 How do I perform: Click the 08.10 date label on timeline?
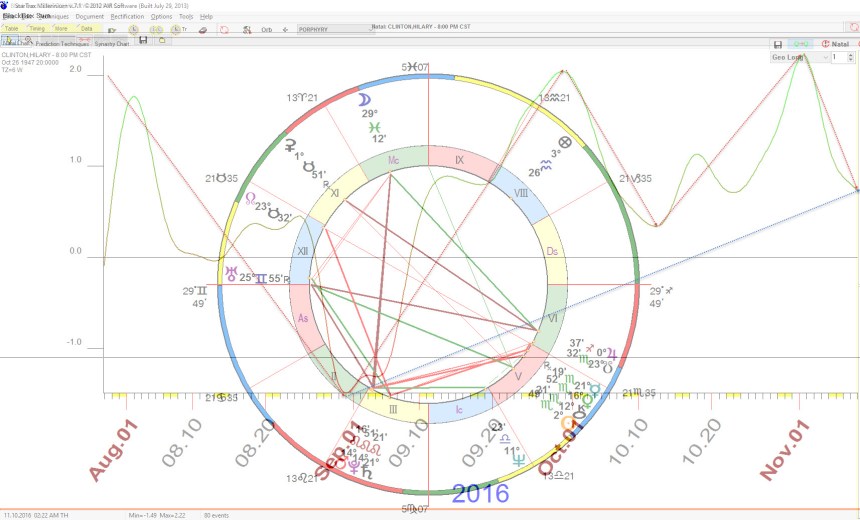182,443
